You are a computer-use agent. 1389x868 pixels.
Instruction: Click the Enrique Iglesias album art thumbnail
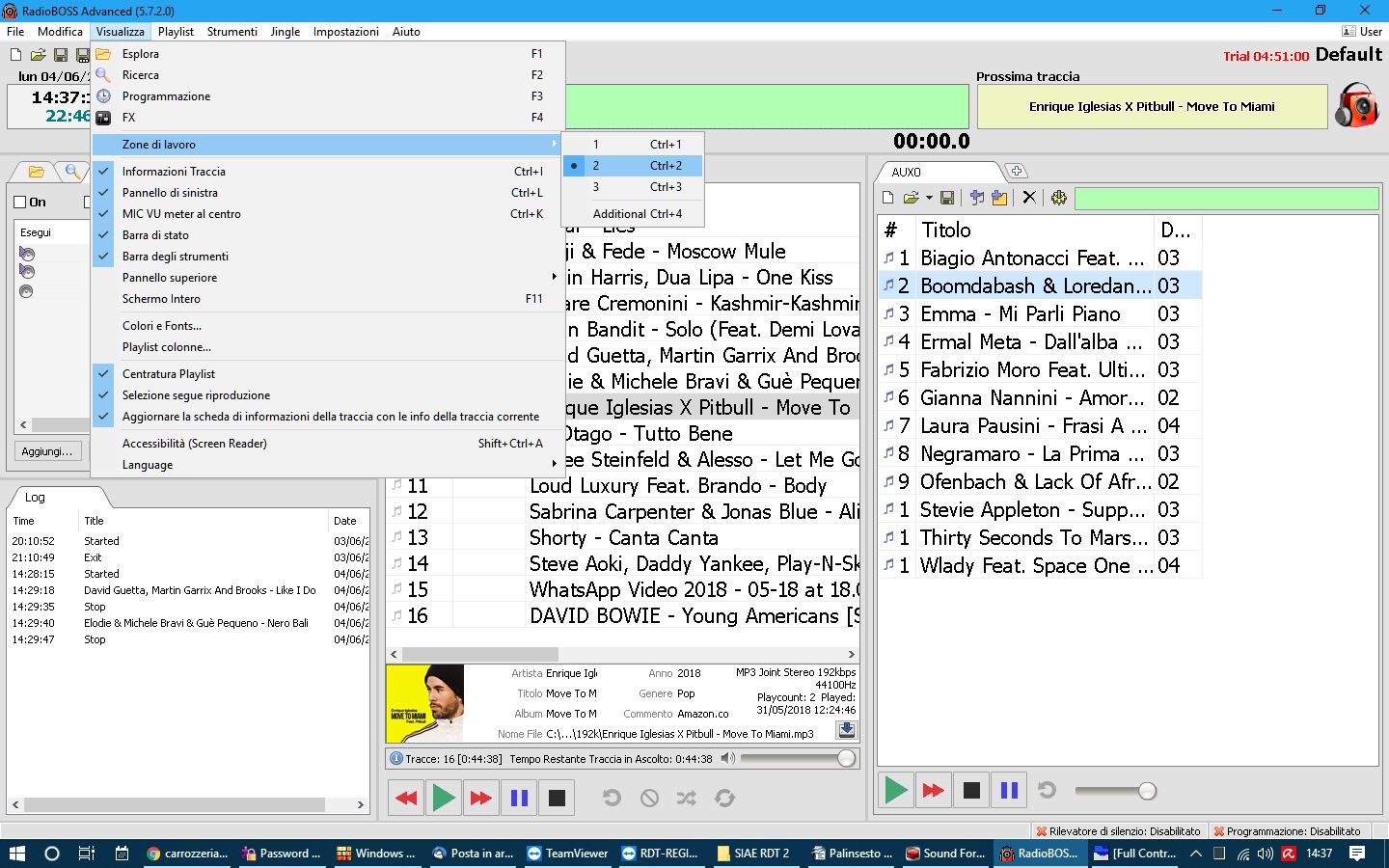tap(424, 703)
